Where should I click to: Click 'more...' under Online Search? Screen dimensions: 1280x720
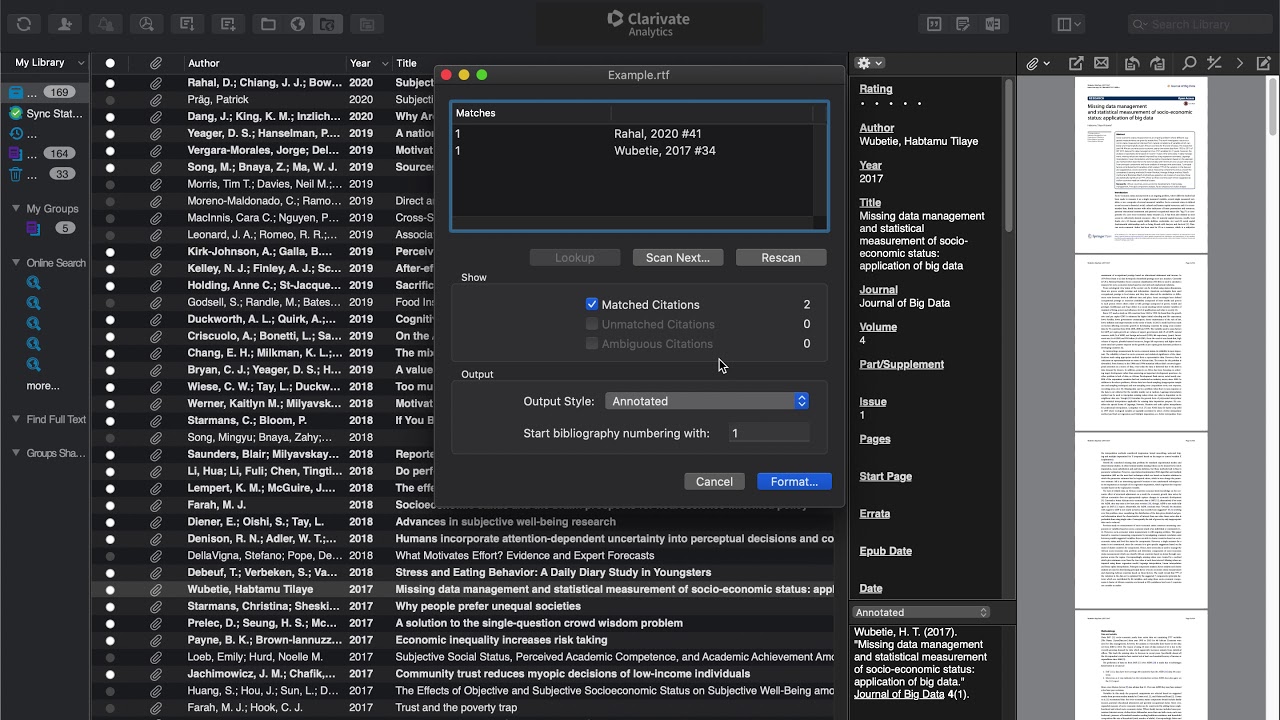42,386
